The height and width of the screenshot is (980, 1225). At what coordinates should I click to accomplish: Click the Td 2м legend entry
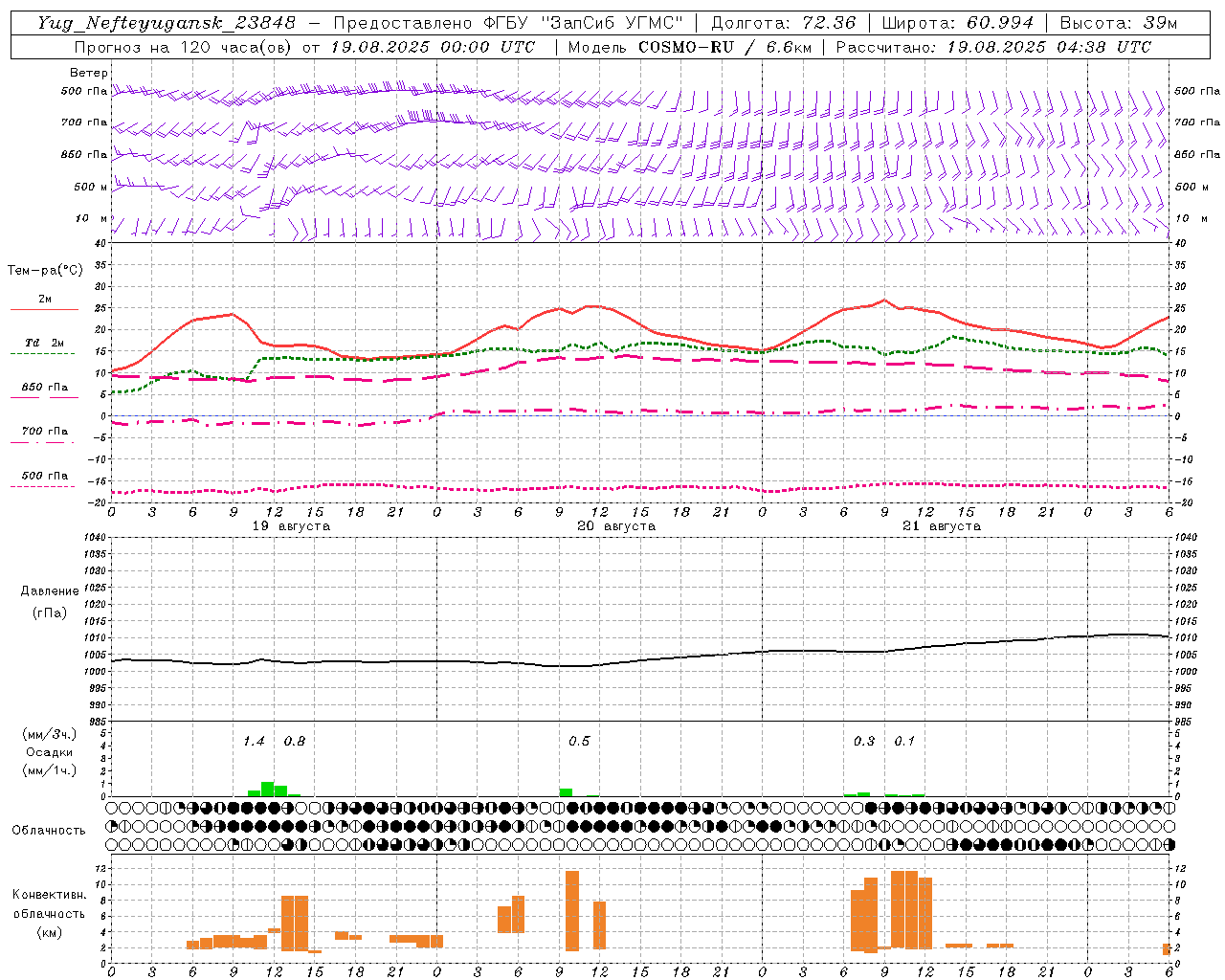[44, 343]
